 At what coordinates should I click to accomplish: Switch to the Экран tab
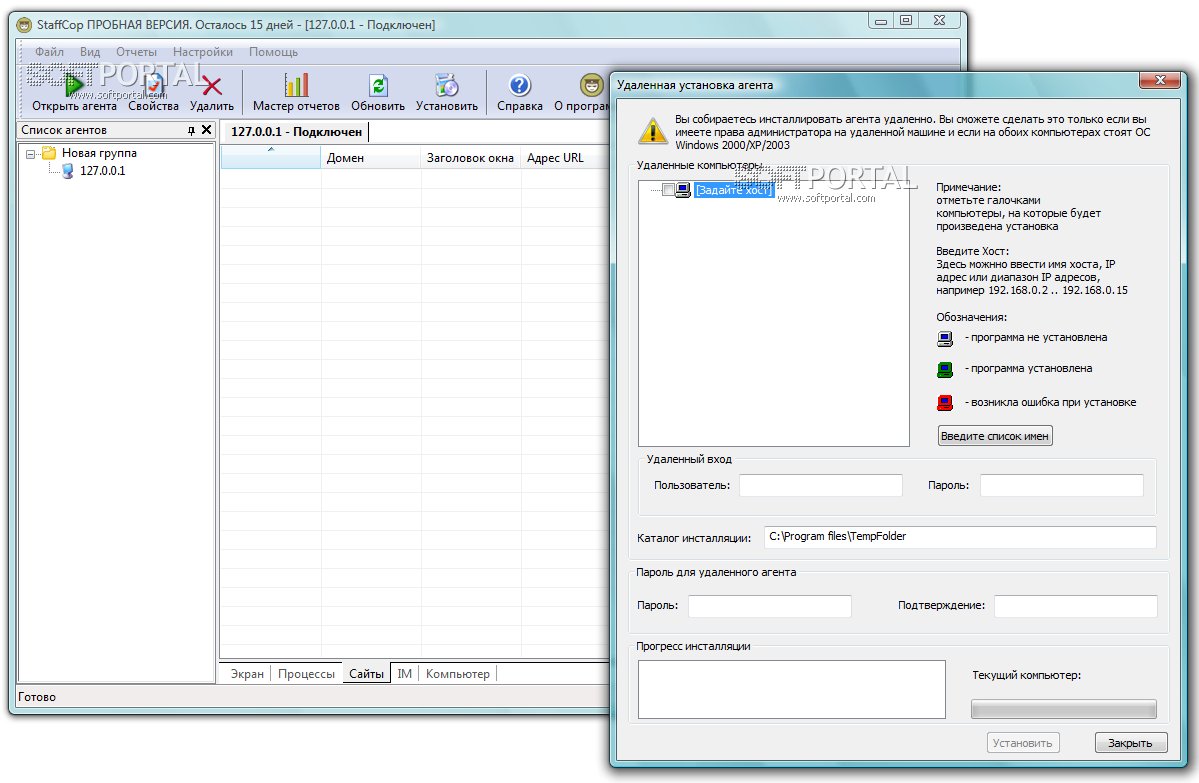247,674
